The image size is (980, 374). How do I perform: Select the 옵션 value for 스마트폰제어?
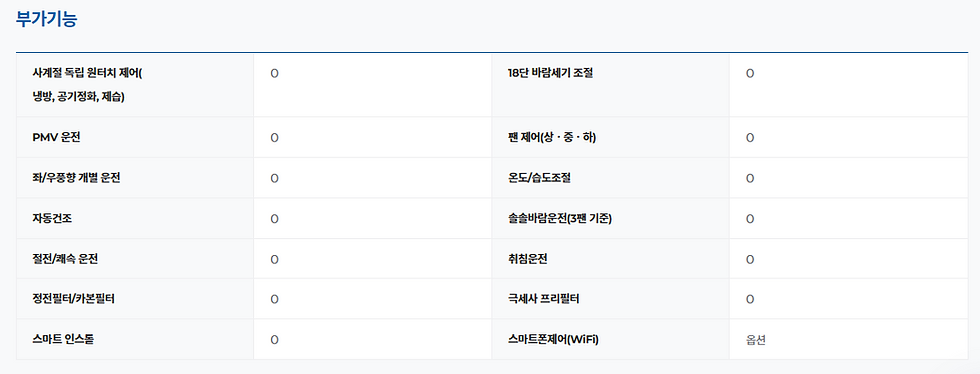[x=756, y=340]
